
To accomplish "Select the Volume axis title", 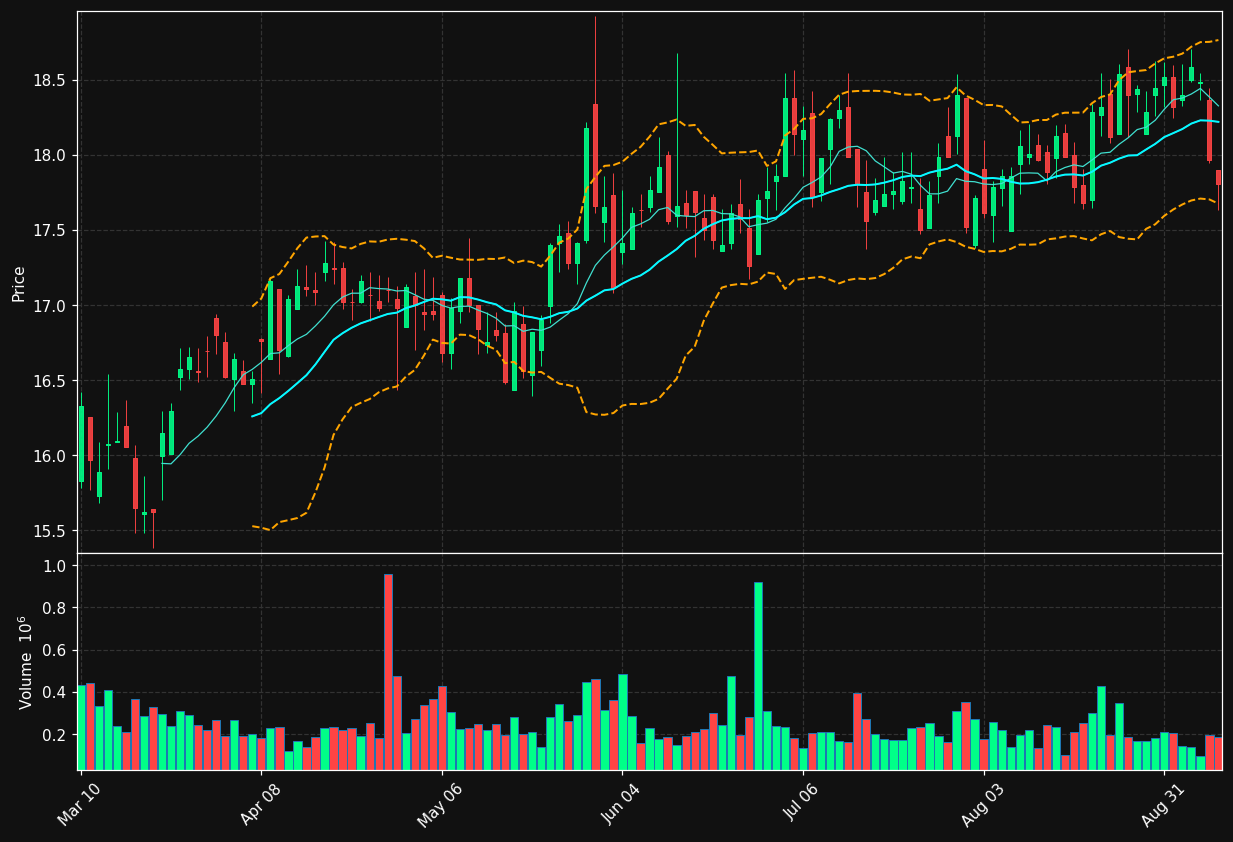I will (25, 662).
